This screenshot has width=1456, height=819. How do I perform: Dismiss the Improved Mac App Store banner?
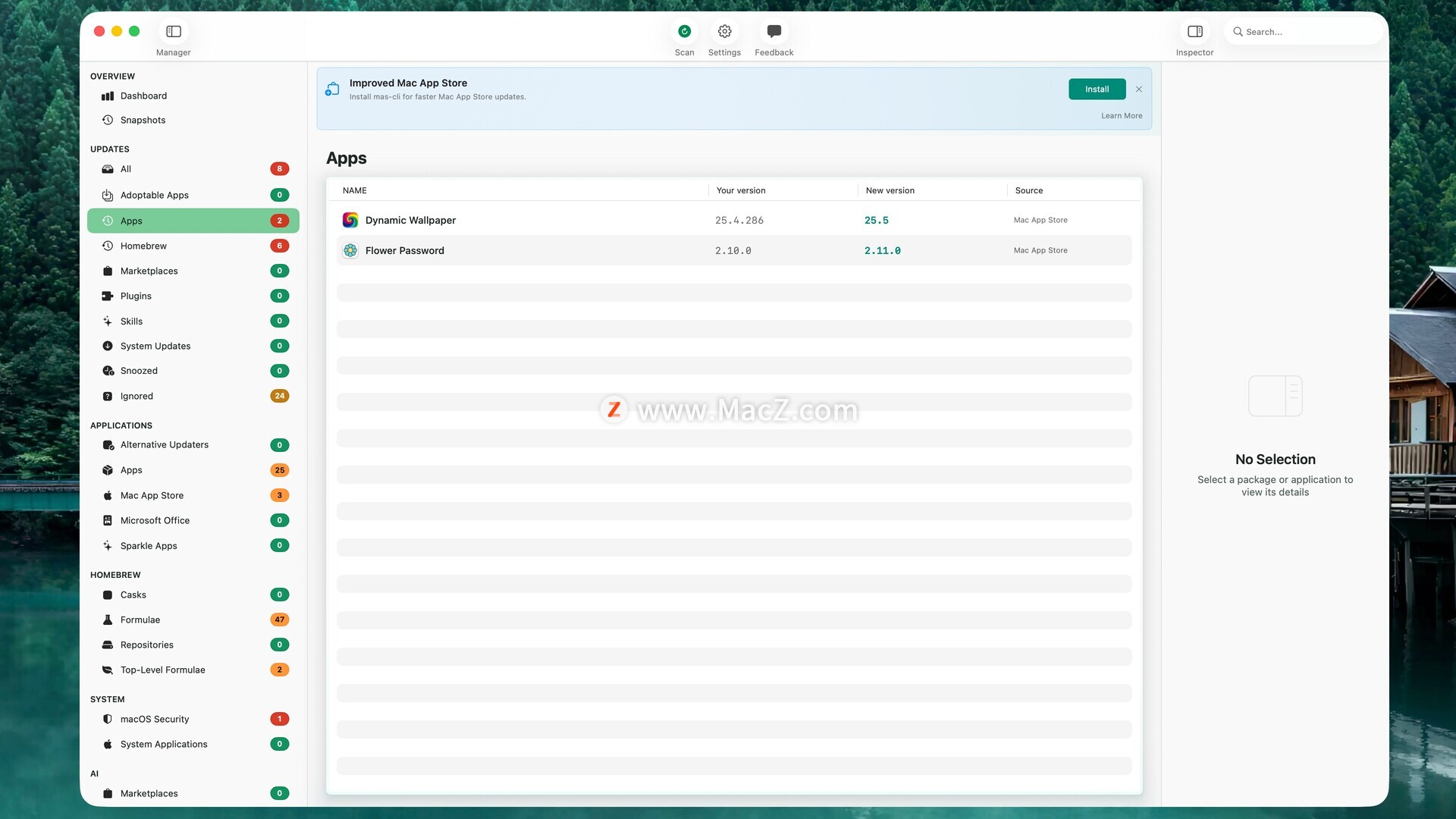coord(1139,89)
